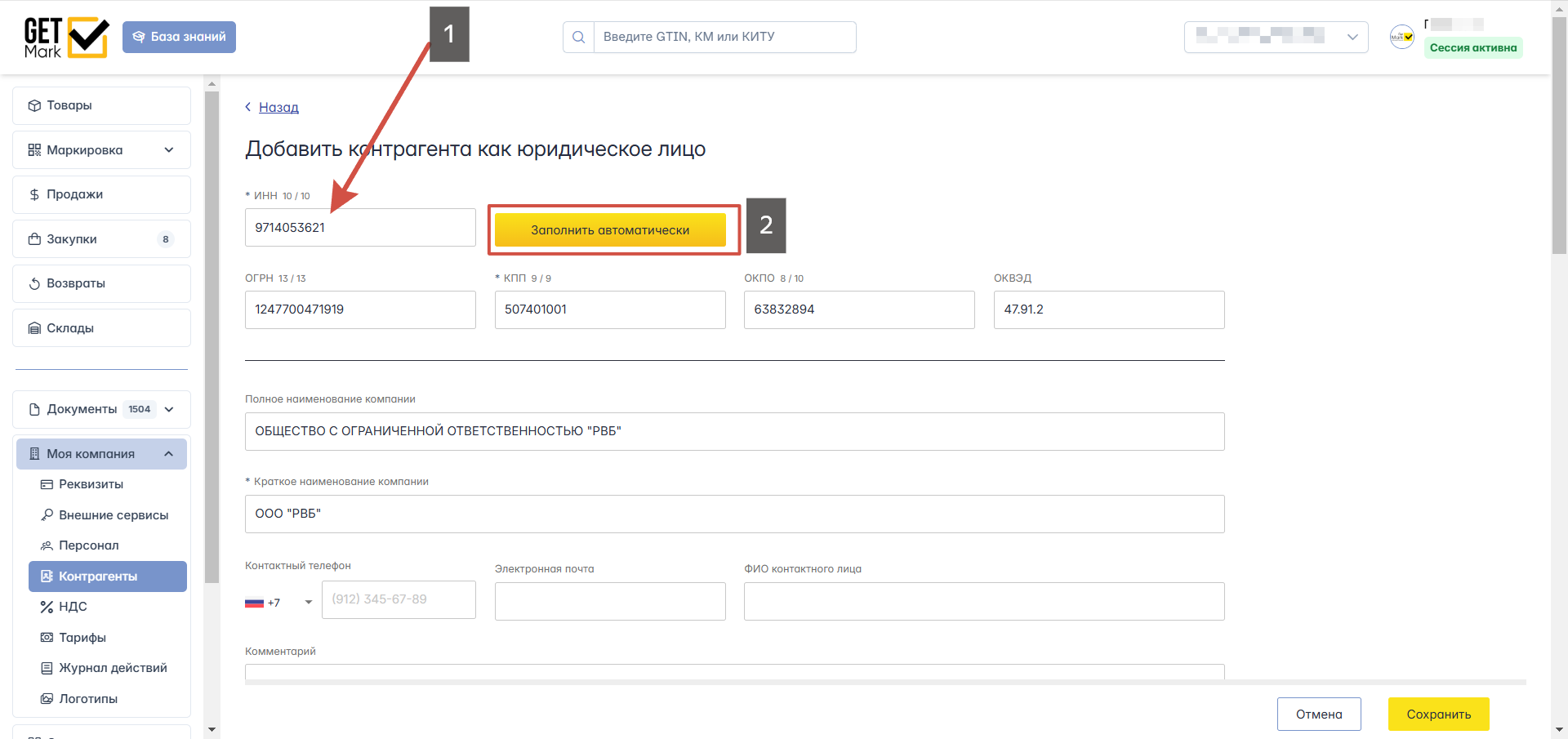Click the Закупки bag icon
Viewport: 1568px width, 739px height.
[x=34, y=239]
